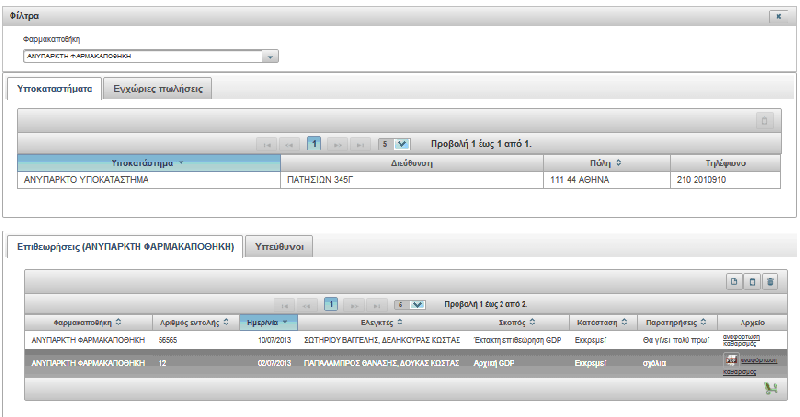Click the trash delete icon in the inspections toolbar
800x417 pixels.
[x=770, y=282]
